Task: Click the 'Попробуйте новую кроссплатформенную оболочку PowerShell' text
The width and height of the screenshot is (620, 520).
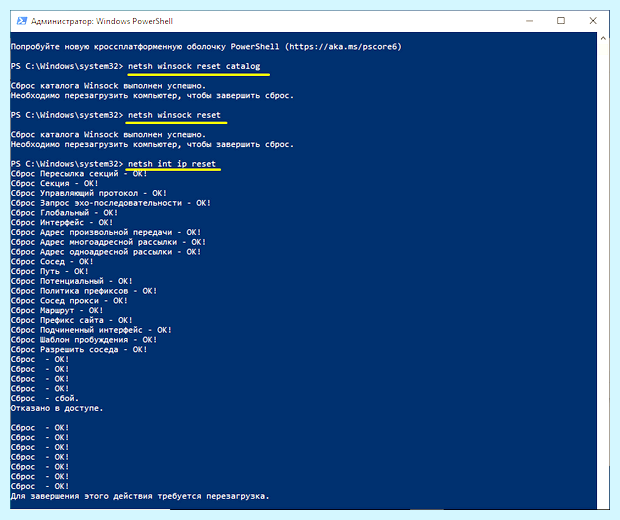Action: (x=145, y=47)
